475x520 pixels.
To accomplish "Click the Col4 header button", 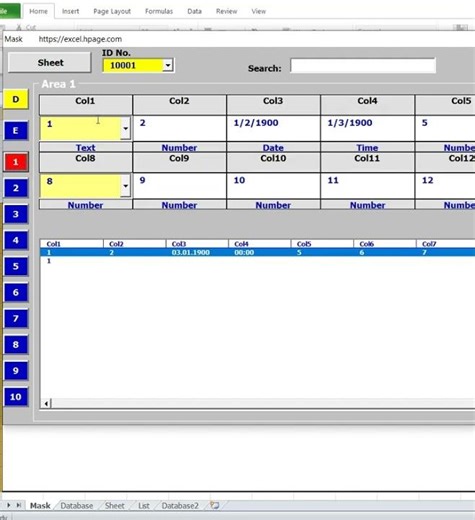I will (x=367, y=105).
